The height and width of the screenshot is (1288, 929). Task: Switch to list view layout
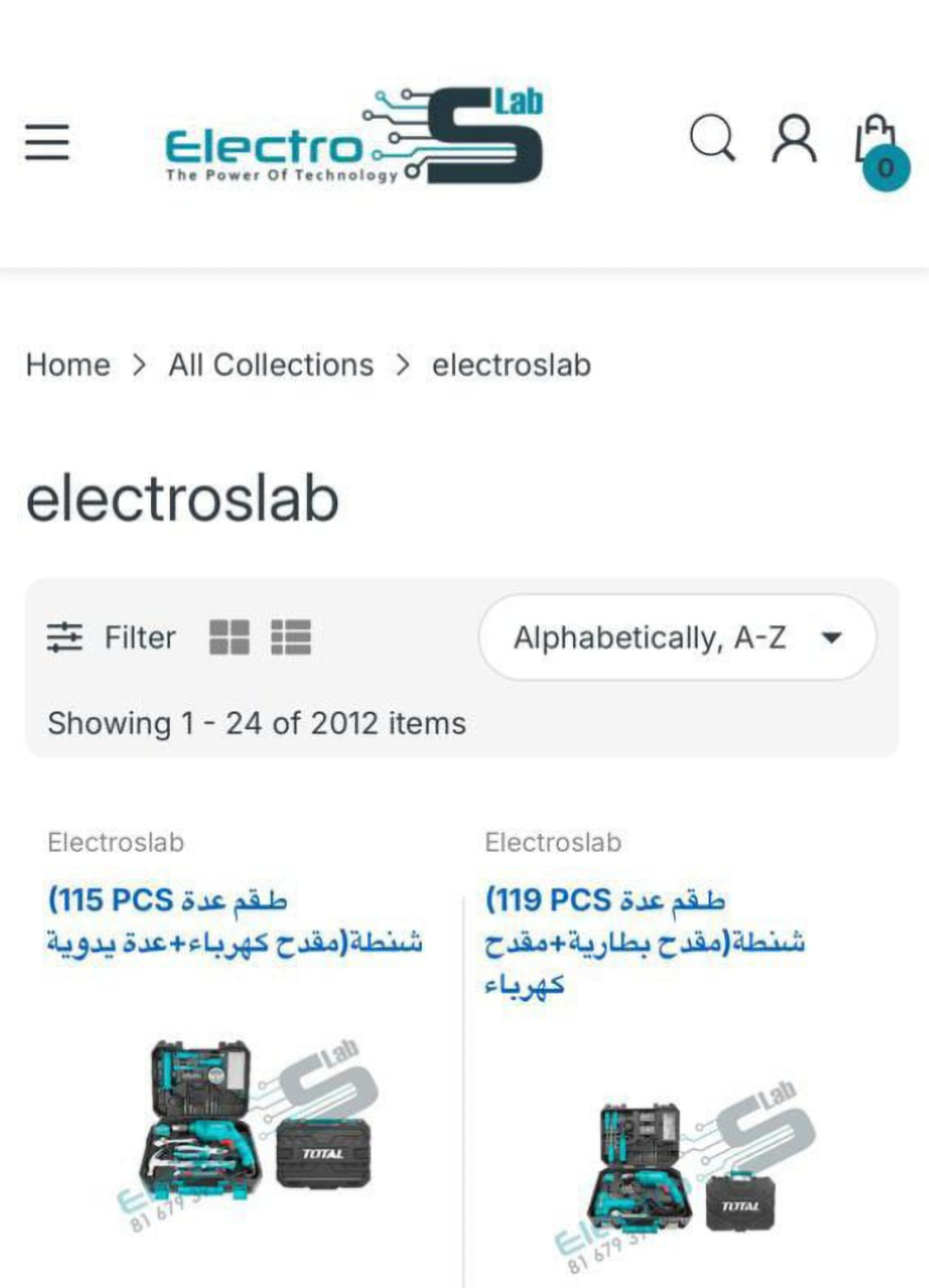[x=291, y=637]
